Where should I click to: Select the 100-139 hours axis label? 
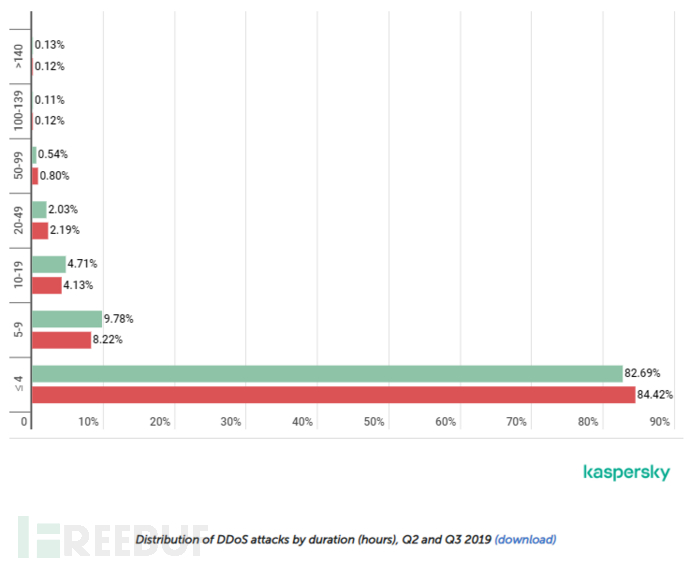17,110
